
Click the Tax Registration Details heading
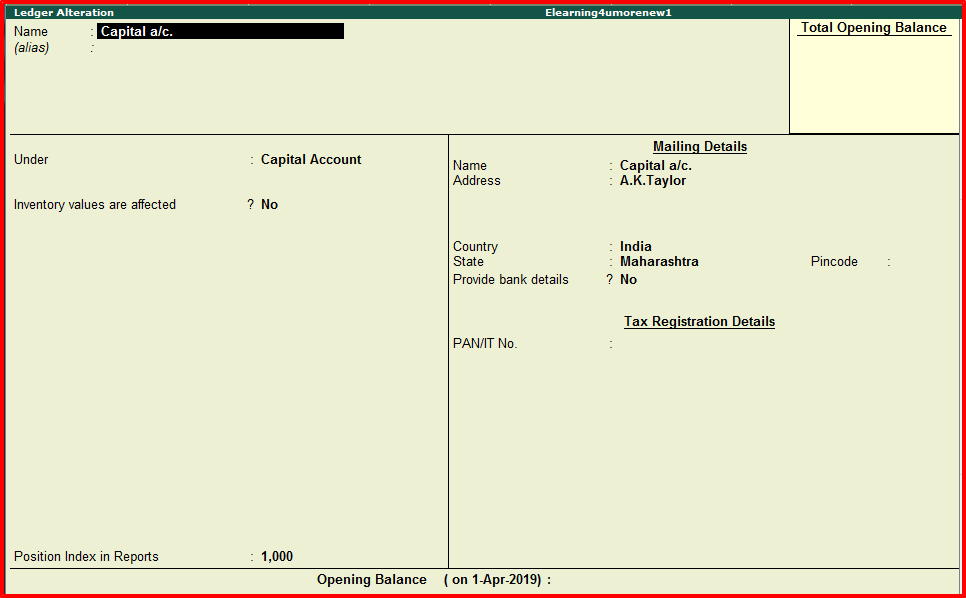699,321
